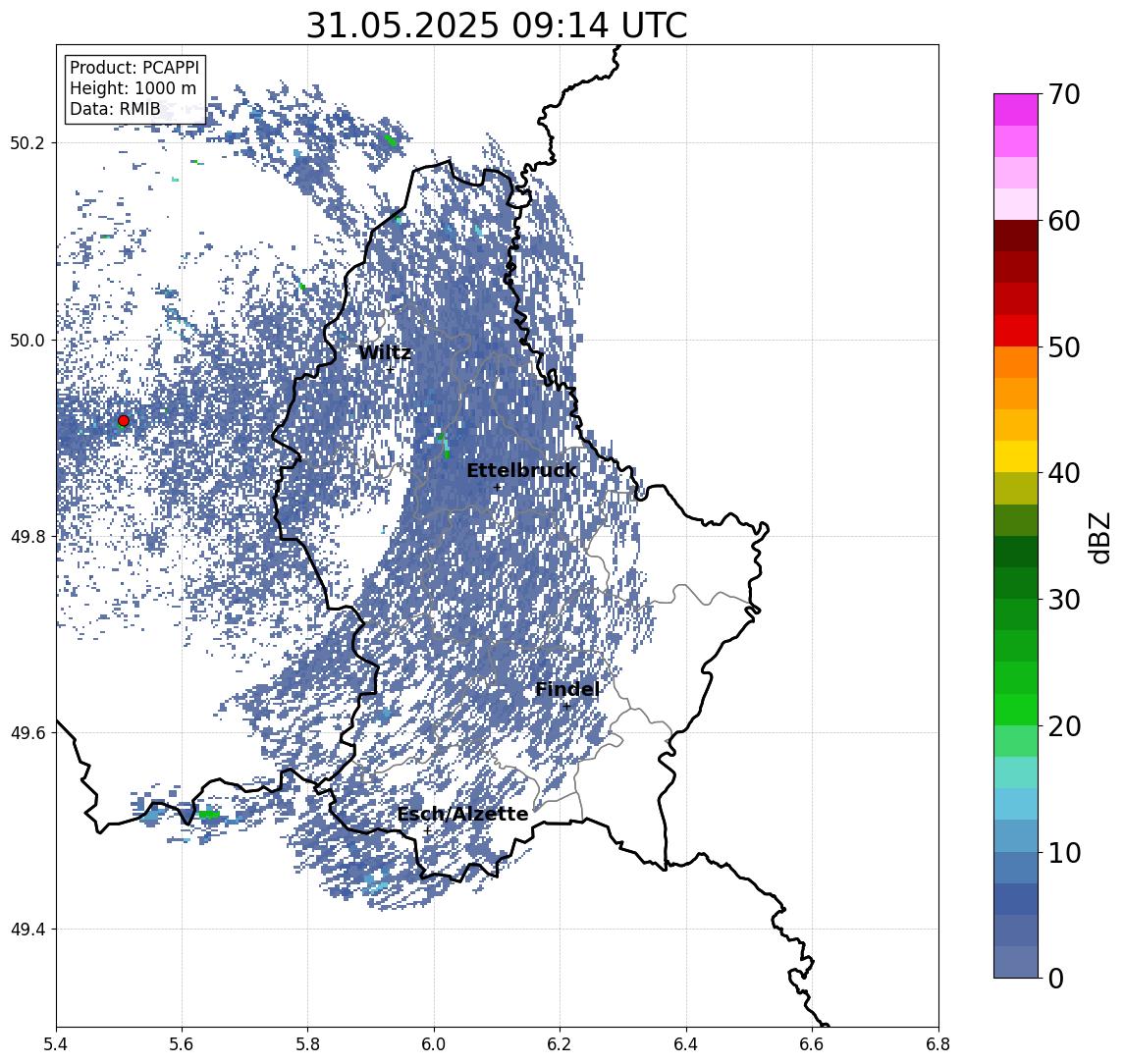
Task: Click the Findel location label
Action: tap(567, 690)
